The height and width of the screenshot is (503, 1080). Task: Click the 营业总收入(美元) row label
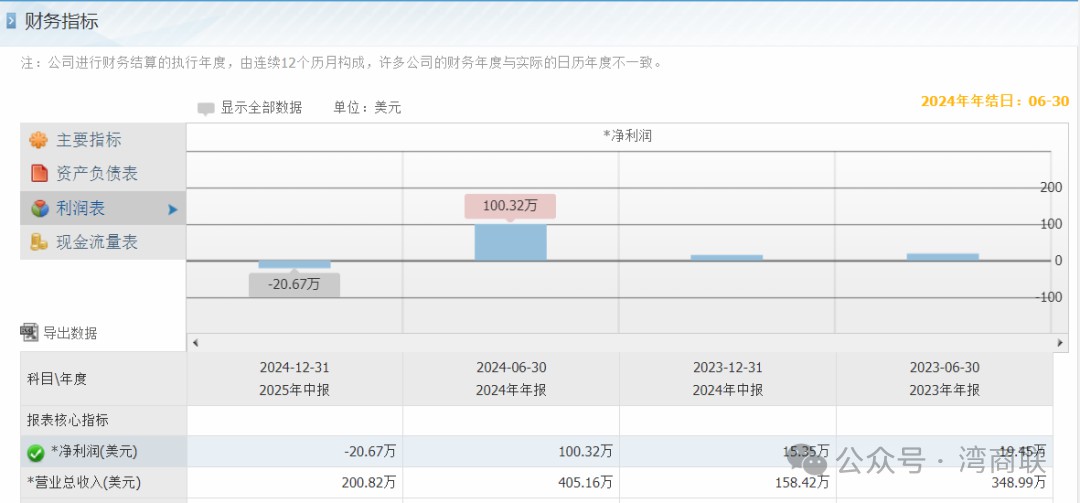click(84, 483)
